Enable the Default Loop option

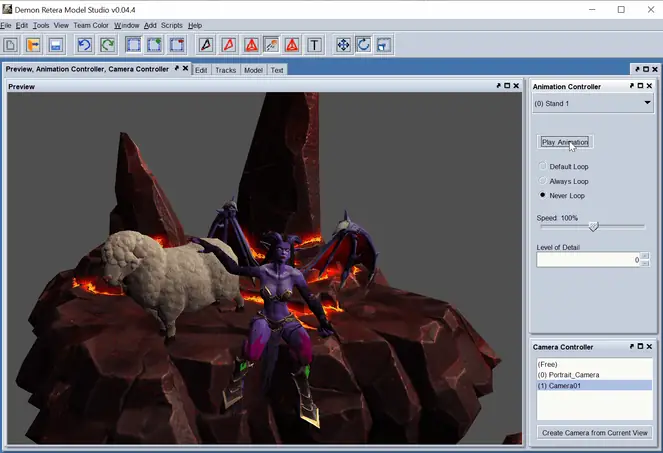pyautogui.click(x=542, y=166)
